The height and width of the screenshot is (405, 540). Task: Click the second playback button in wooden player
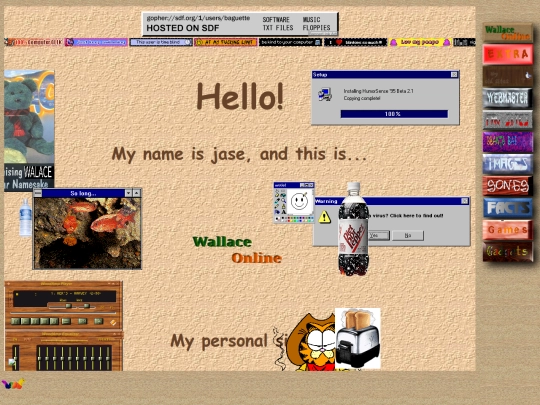tap(25, 321)
